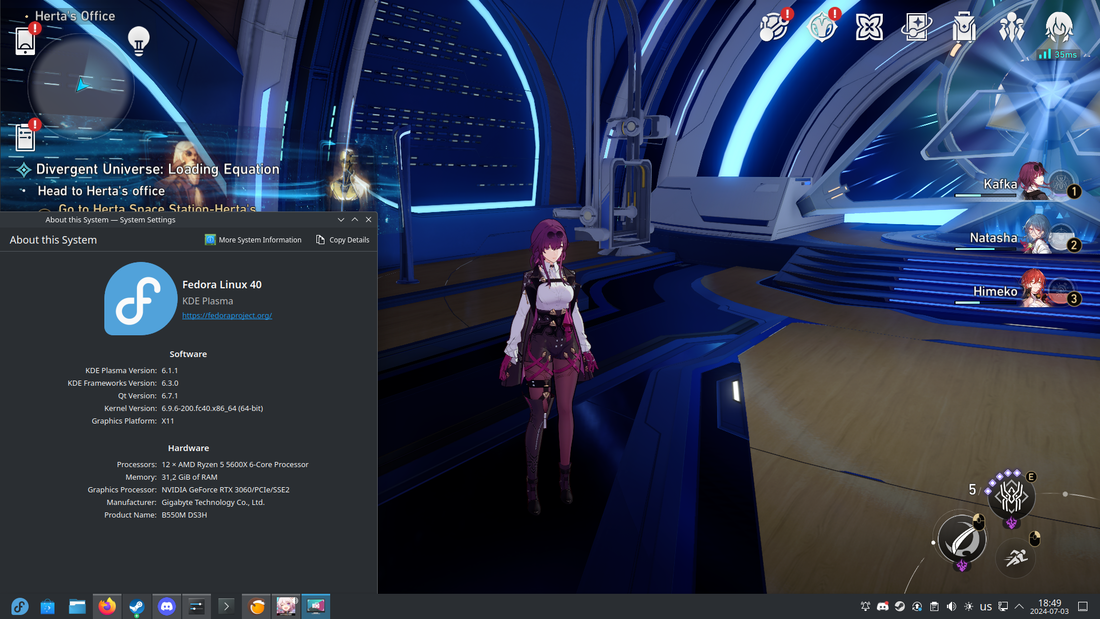Open the star rail map icon
Image resolution: width=1100 pixels, height=619 pixels.
pyautogui.click(x=774, y=27)
